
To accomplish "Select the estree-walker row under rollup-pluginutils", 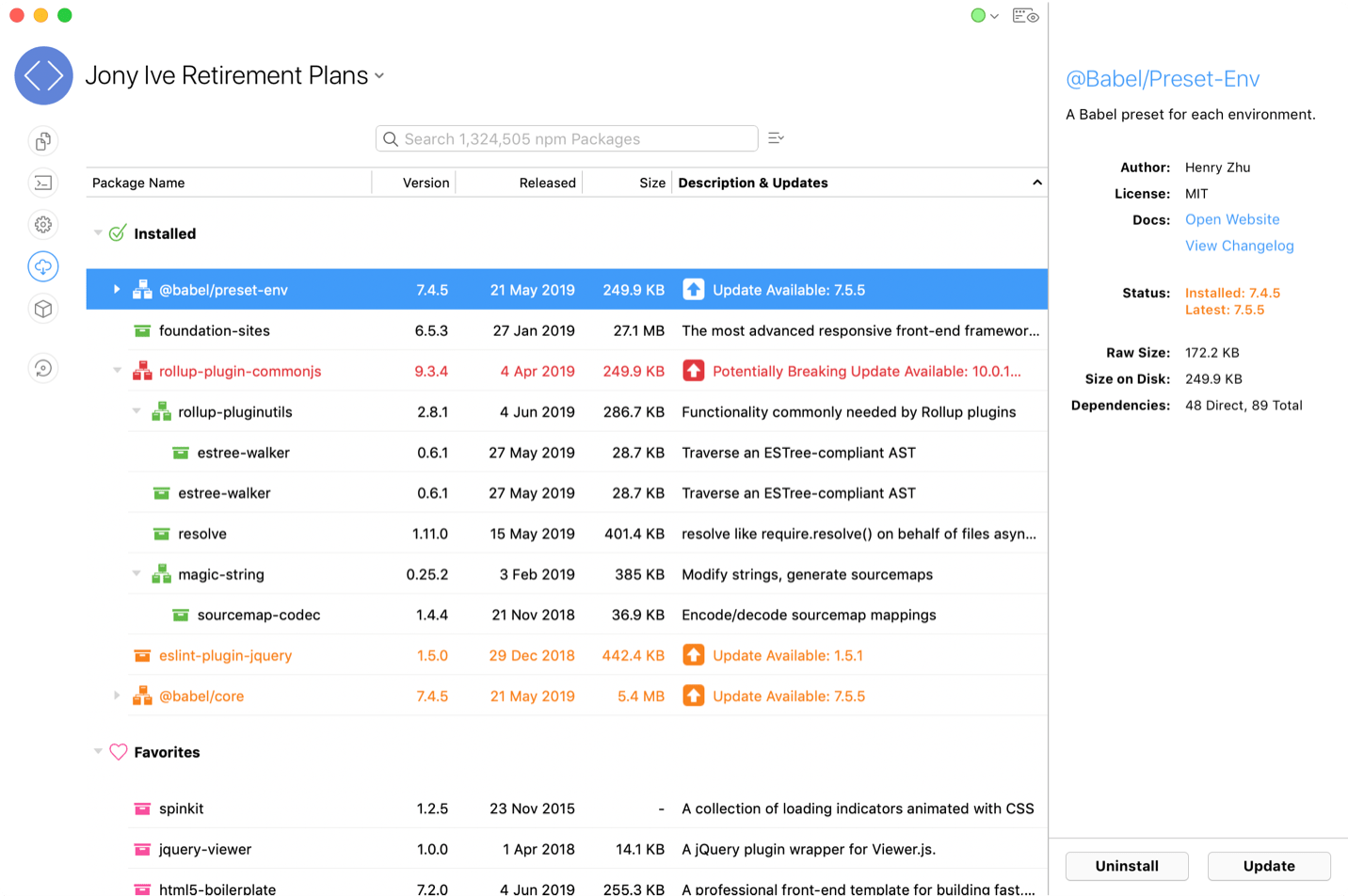I will [x=567, y=452].
